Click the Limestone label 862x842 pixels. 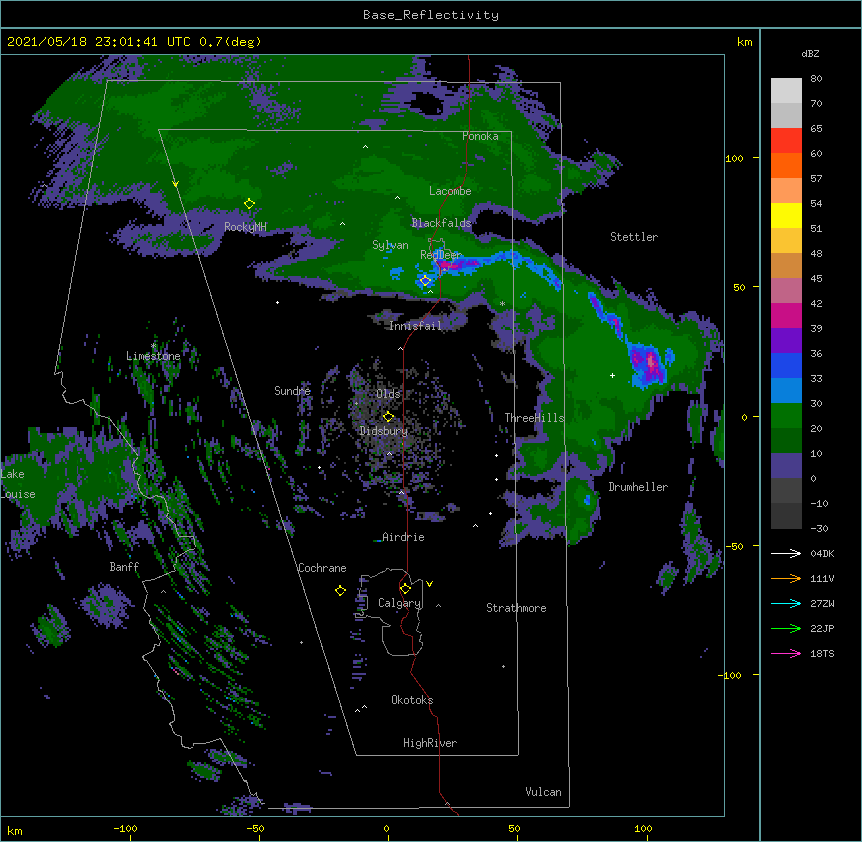click(153, 356)
